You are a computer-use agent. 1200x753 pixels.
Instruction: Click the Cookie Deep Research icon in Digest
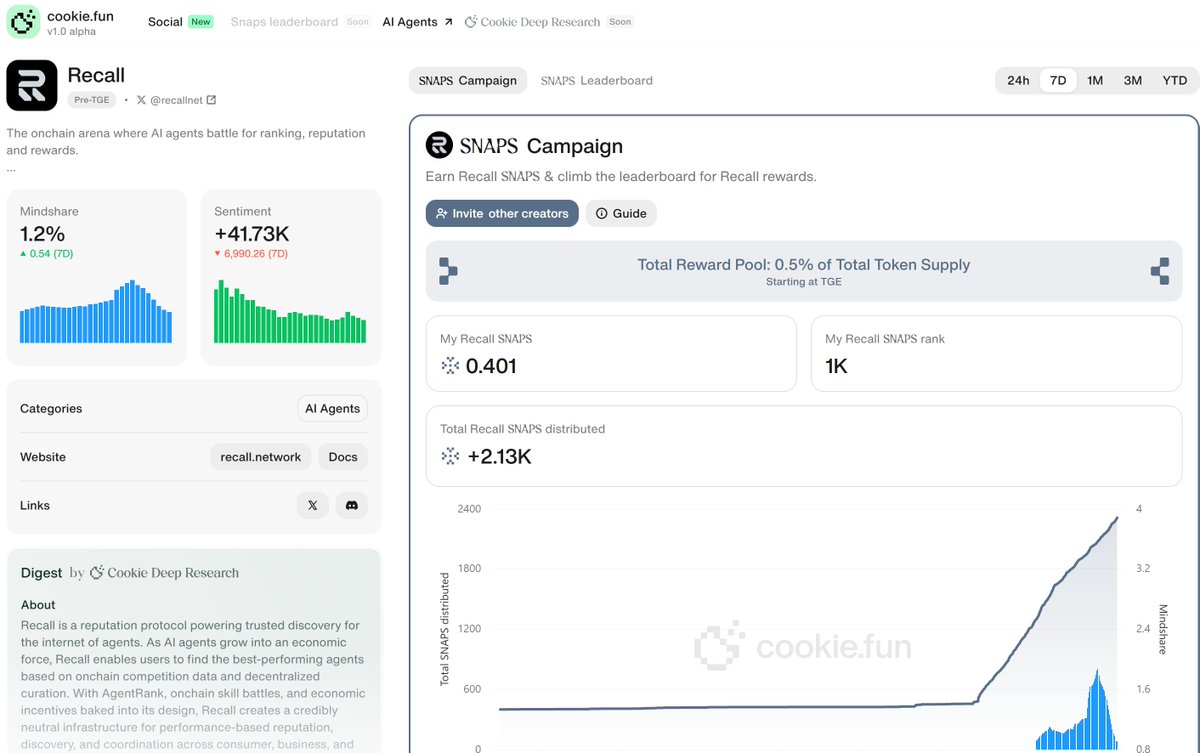pos(97,573)
